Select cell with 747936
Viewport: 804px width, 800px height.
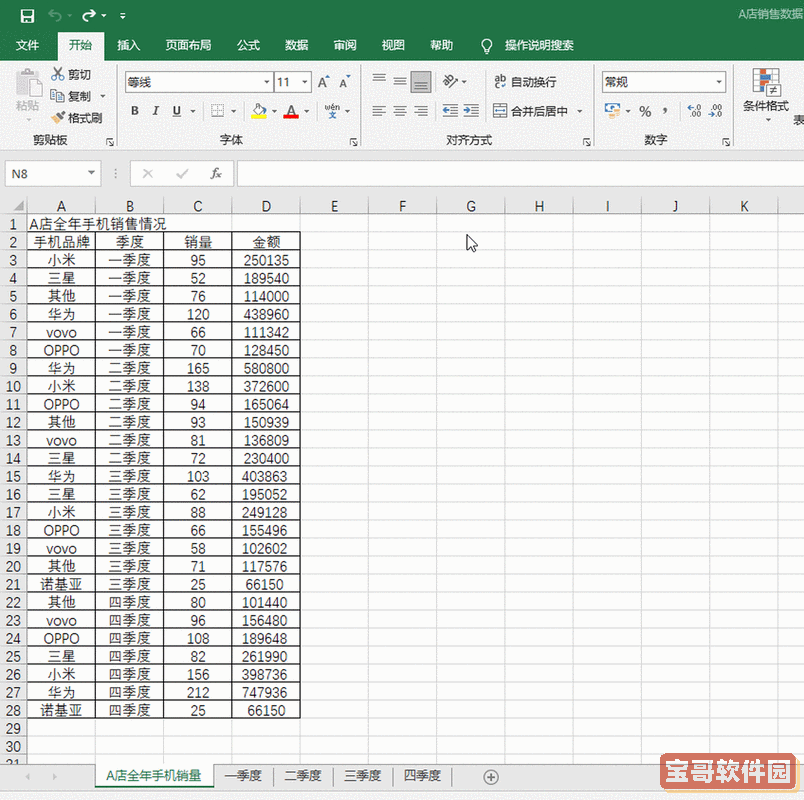coord(266,692)
